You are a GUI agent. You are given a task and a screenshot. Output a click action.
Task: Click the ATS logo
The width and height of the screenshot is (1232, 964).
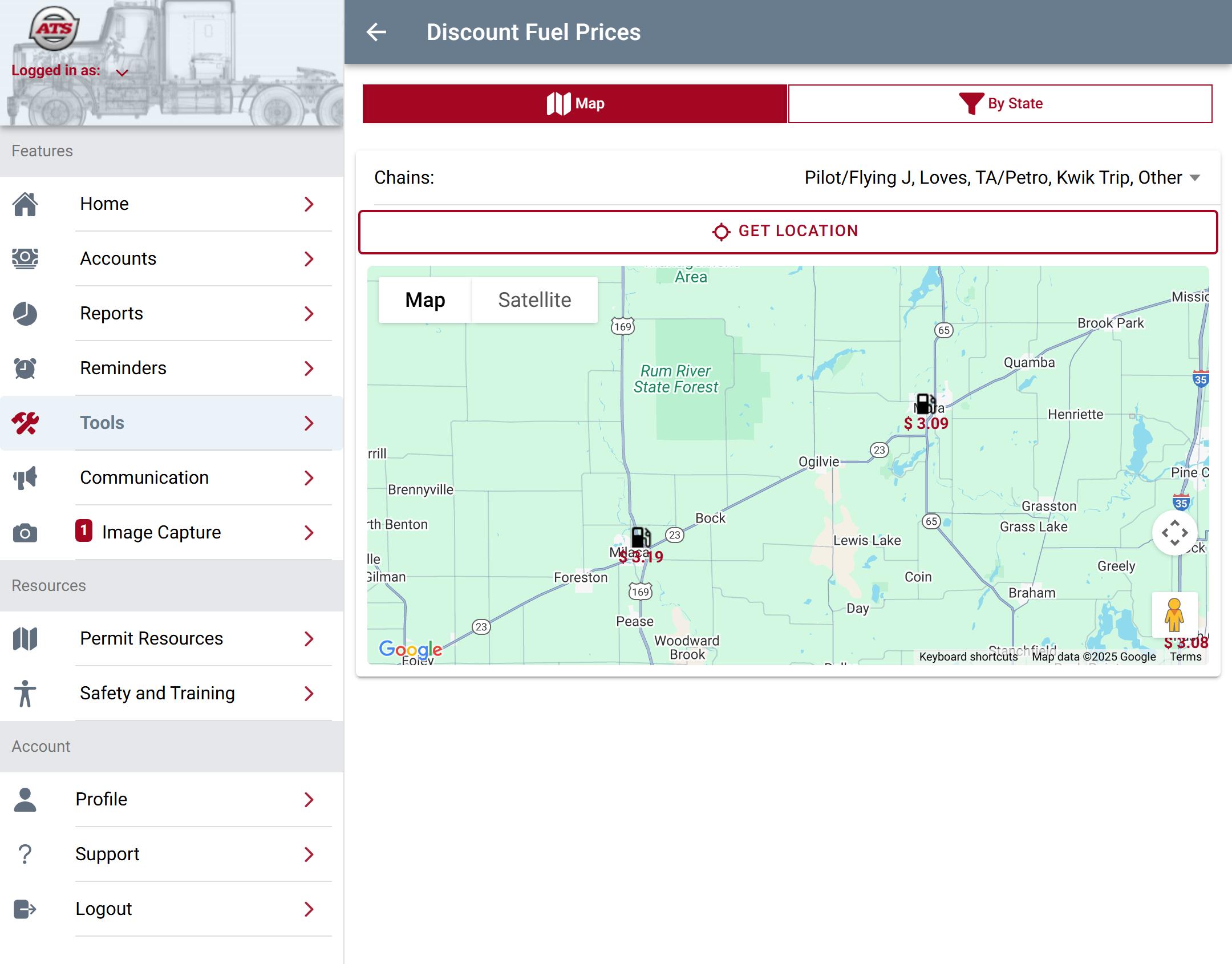54,28
